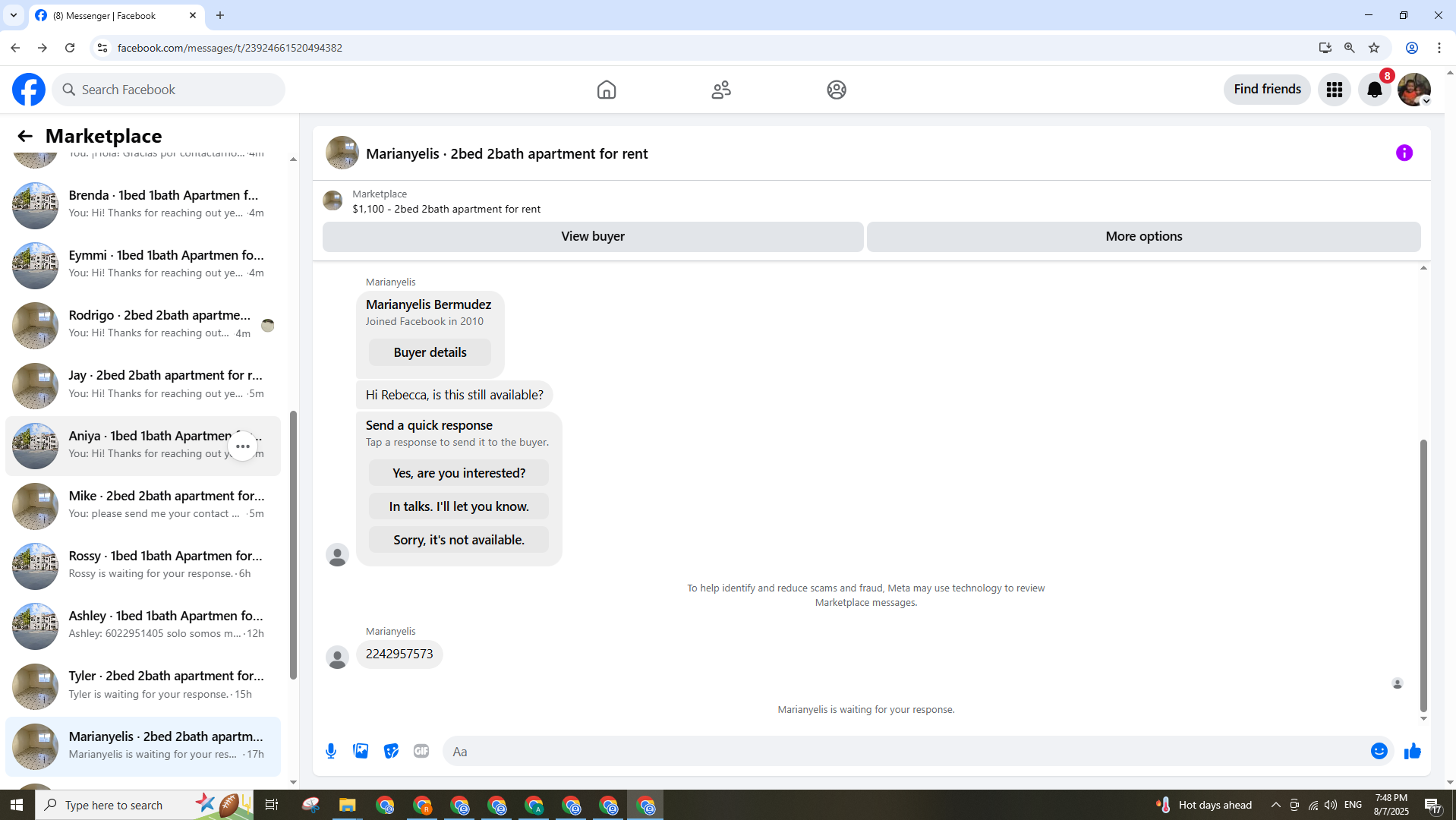This screenshot has height=820, width=1456.
Task: Open Mike's 2bed 2bath conversation
Action: pos(143,506)
